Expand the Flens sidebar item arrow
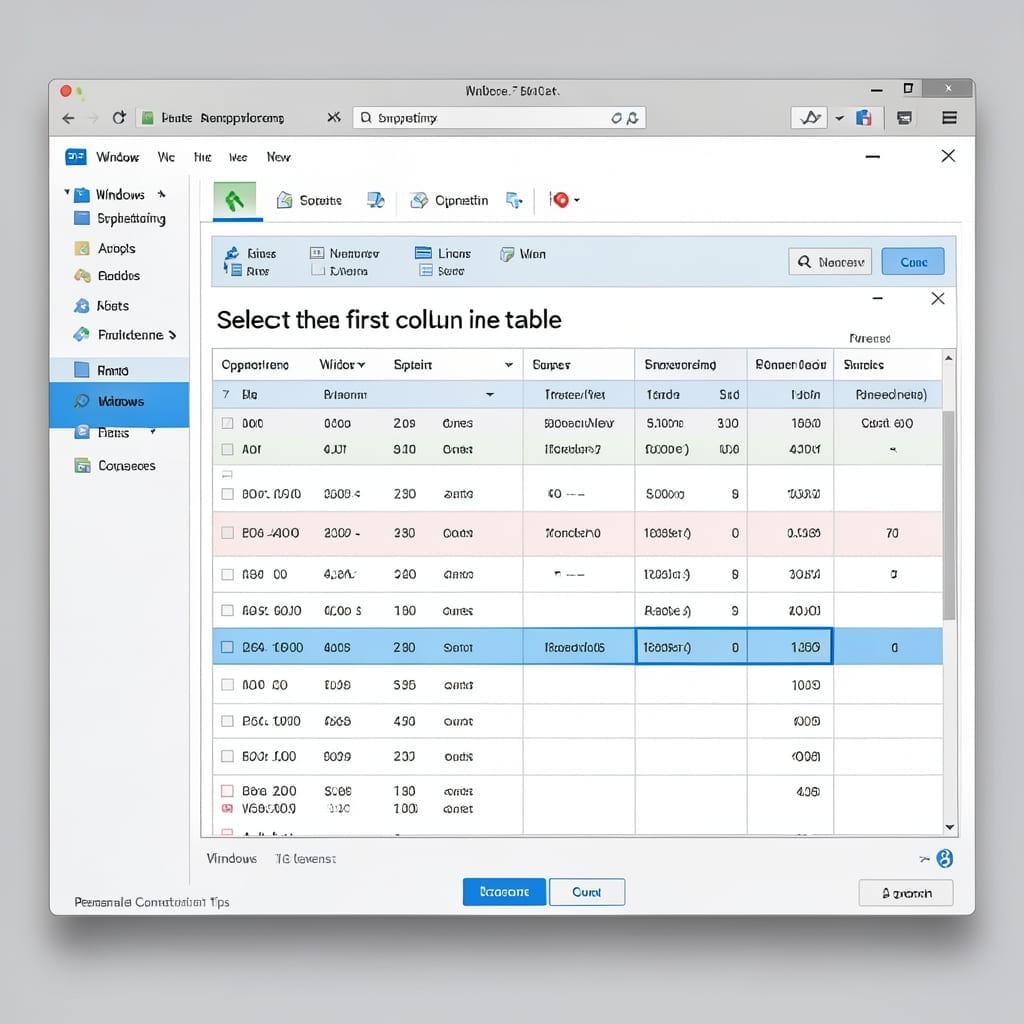Screen dimensions: 1024x1024 [153, 431]
